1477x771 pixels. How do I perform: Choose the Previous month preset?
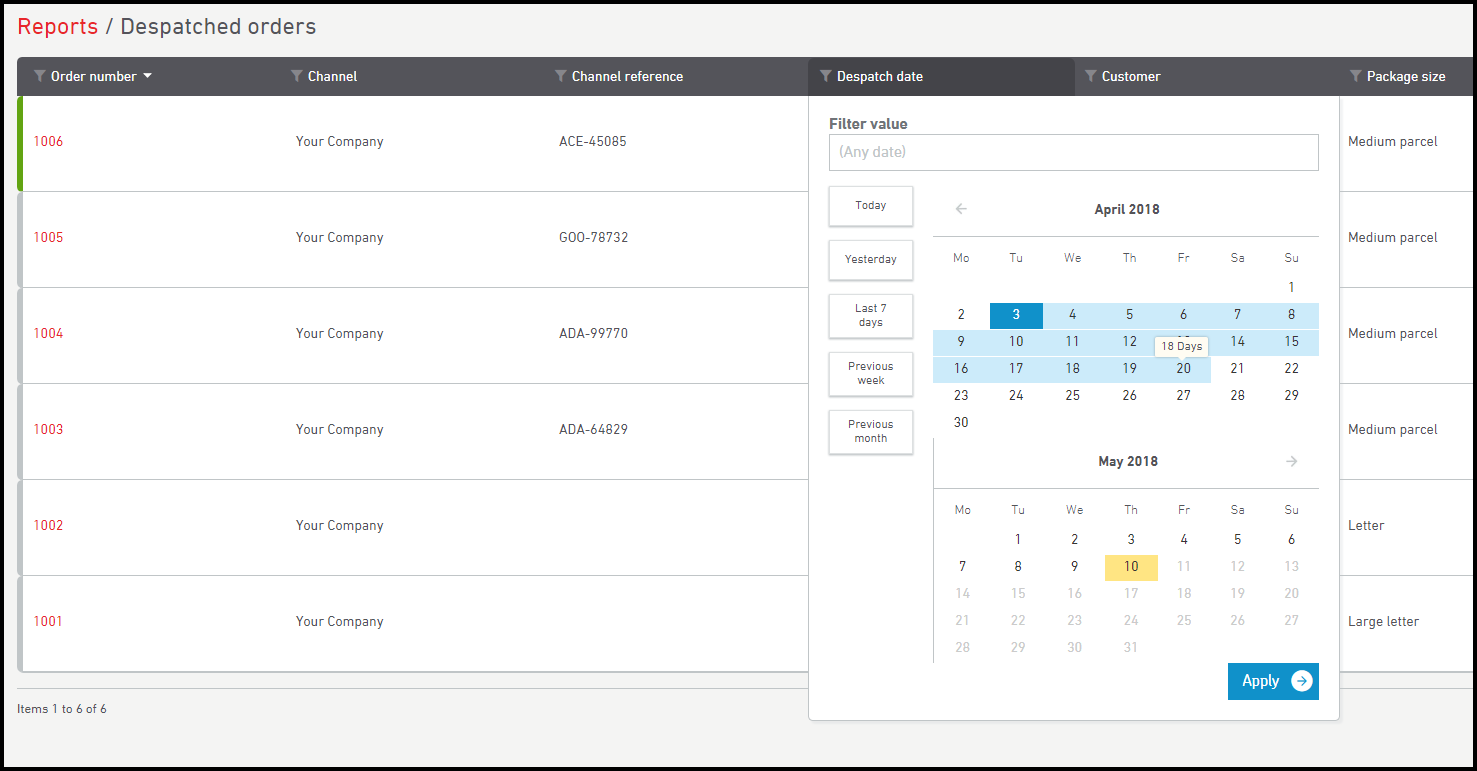870,431
